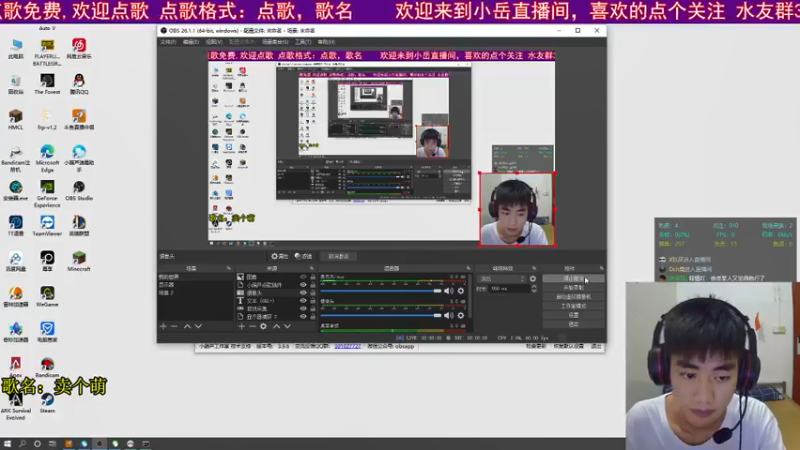Add a new scene with plus icon
The width and height of the screenshot is (800, 450).
point(163,326)
